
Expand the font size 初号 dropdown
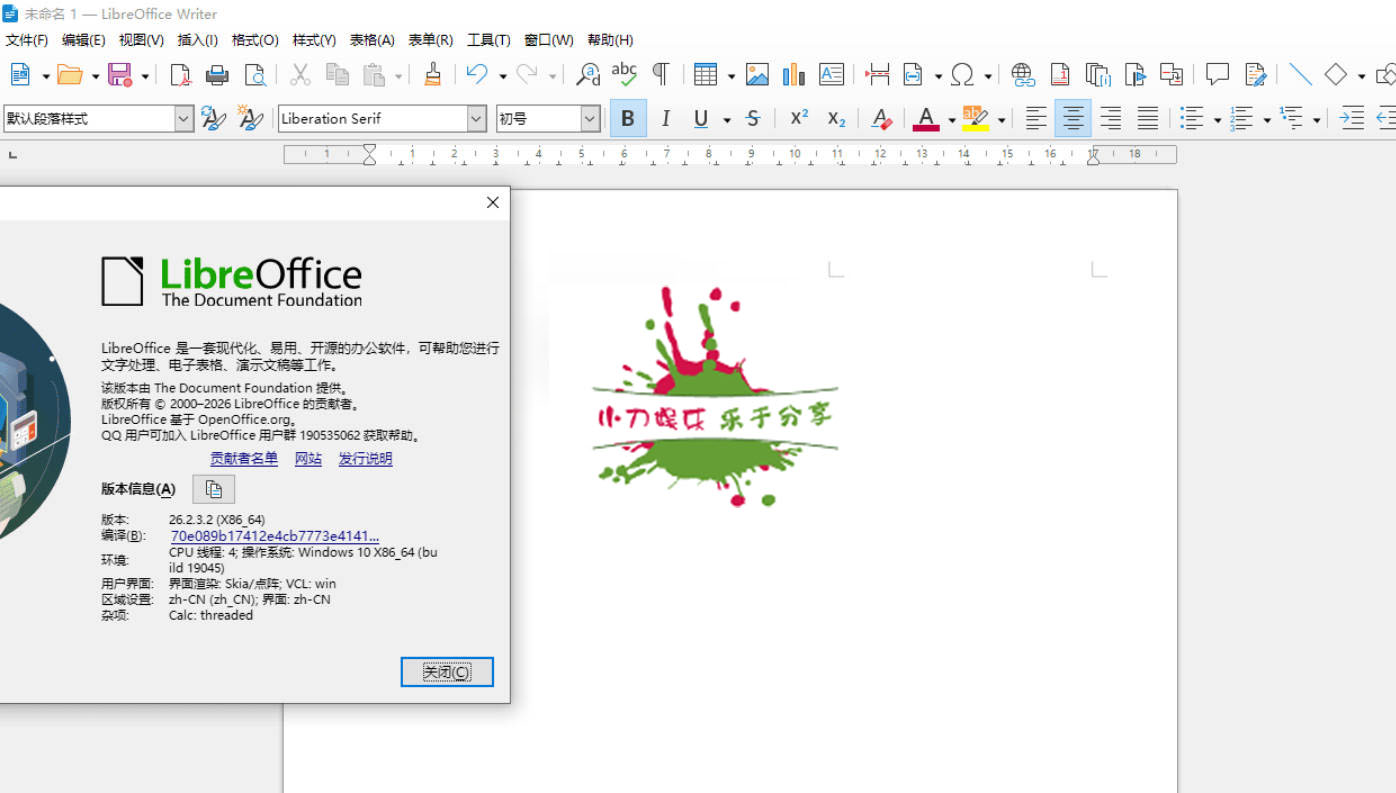click(590, 119)
